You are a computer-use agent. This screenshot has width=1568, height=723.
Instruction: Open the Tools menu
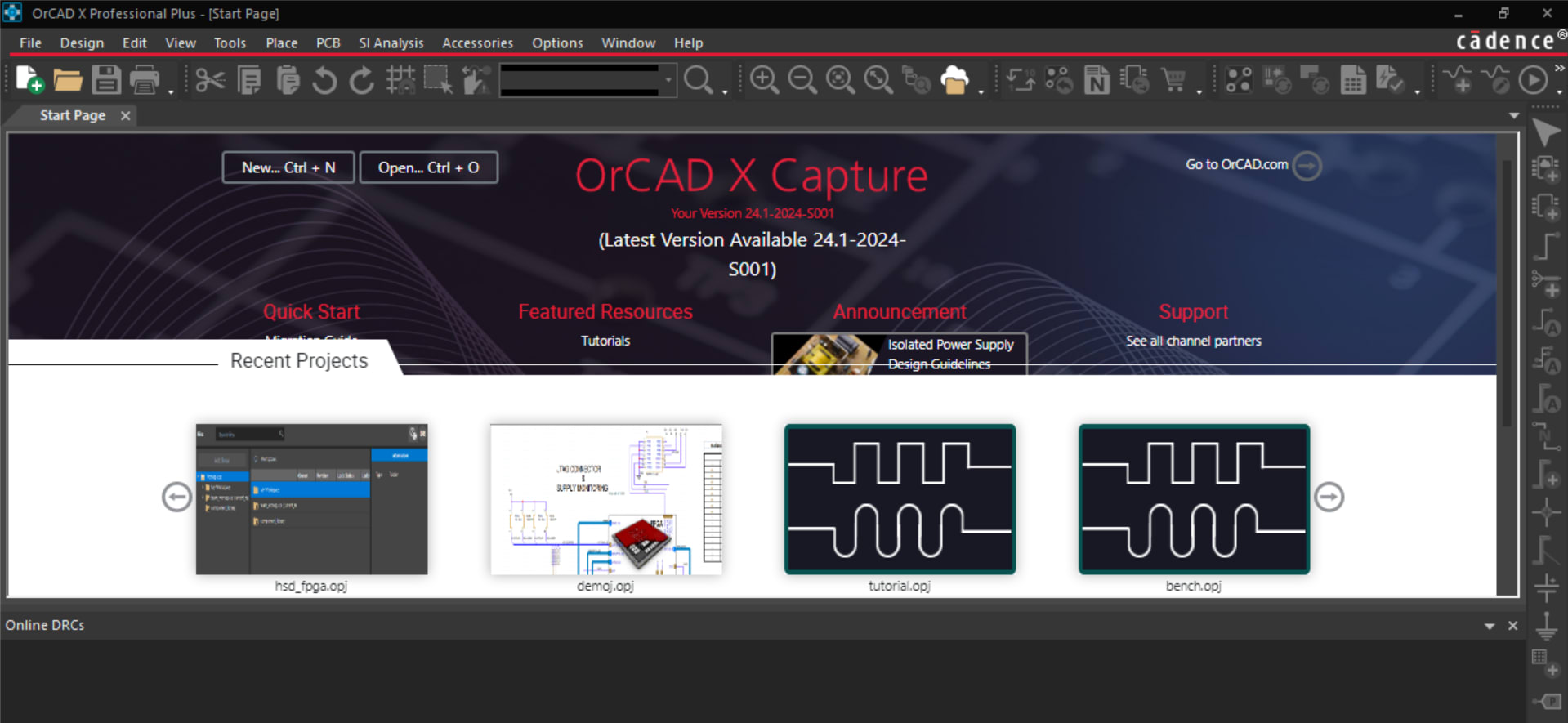[230, 42]
